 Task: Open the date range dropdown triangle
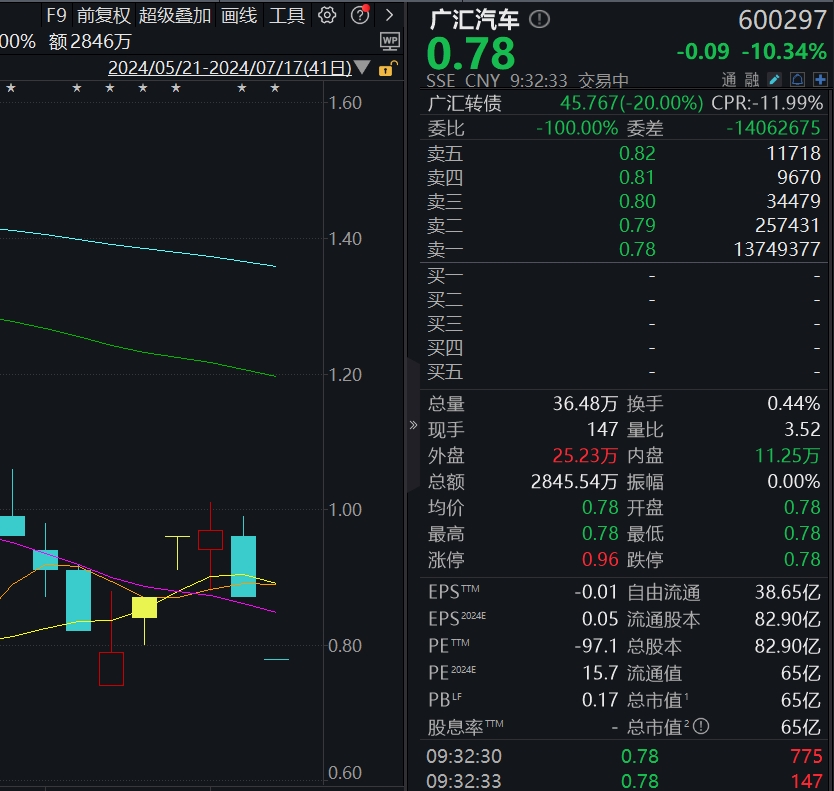point(362,69)
